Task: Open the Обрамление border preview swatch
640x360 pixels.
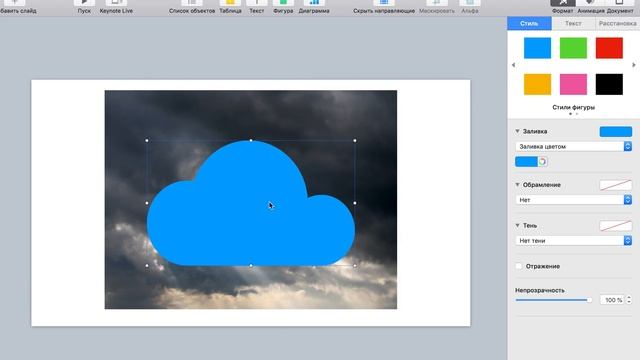Action: pos(616,185)
